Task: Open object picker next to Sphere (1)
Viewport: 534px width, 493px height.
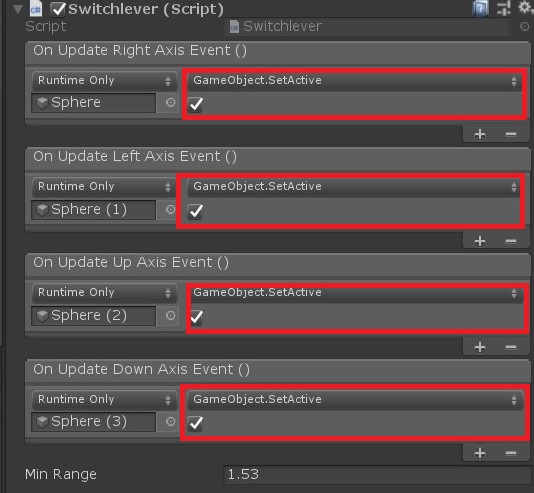Action: tap(170, 209)
